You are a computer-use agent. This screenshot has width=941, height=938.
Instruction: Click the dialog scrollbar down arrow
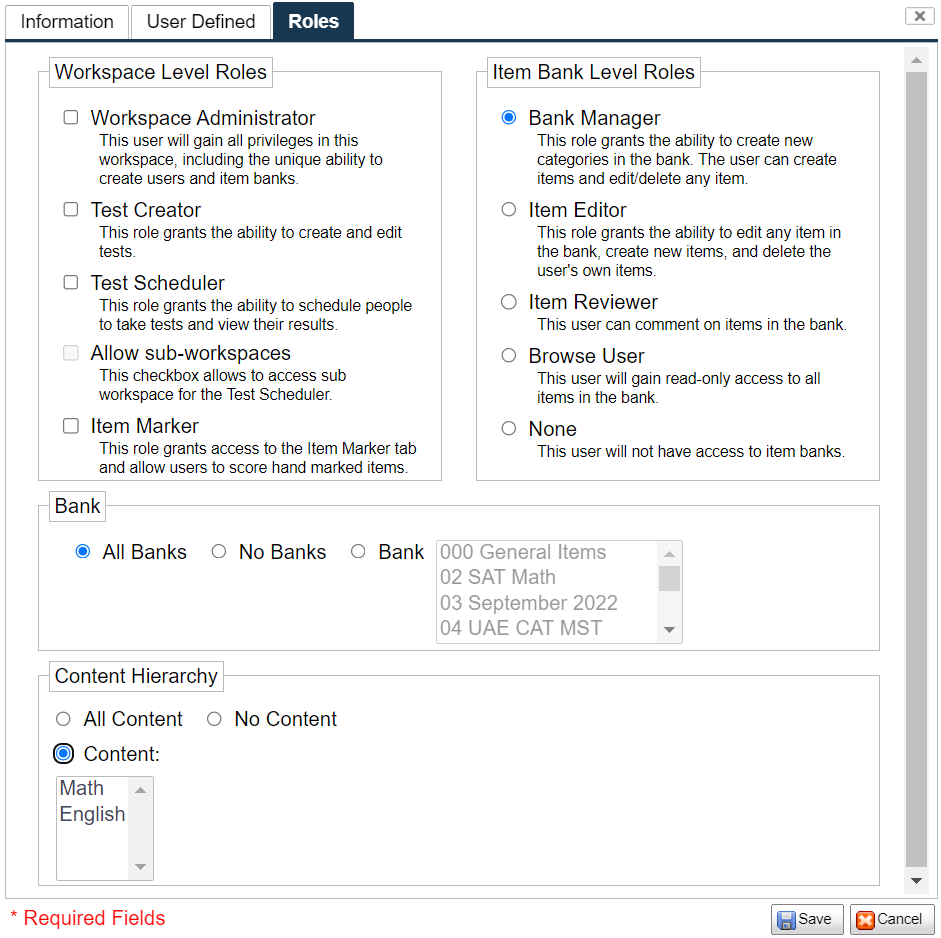(x=916, y=880)
